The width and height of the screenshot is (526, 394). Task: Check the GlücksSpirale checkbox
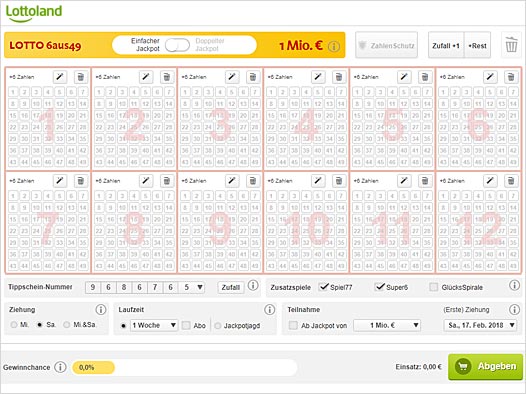[434, 287]
